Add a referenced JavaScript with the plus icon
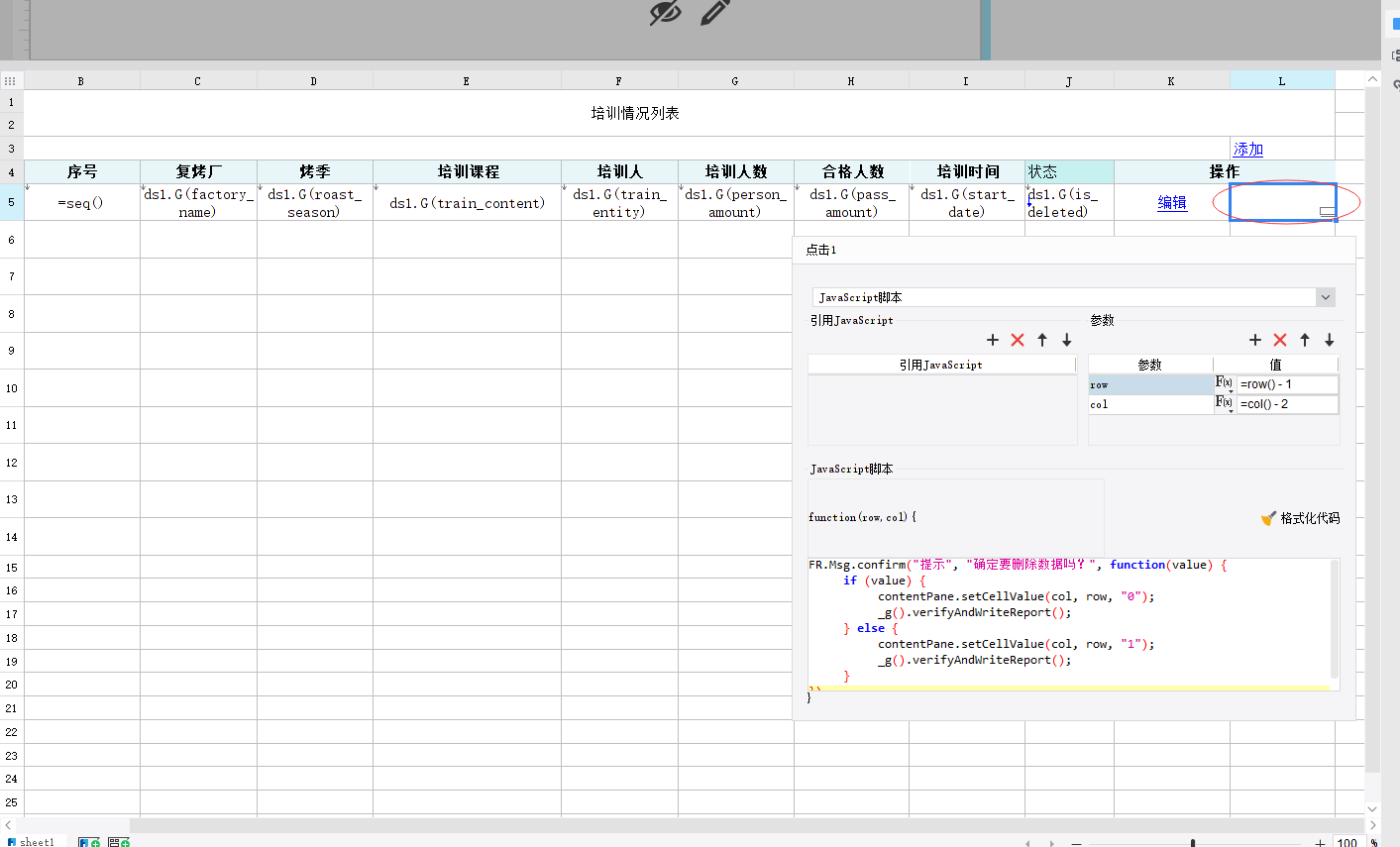 pos(993,340)
